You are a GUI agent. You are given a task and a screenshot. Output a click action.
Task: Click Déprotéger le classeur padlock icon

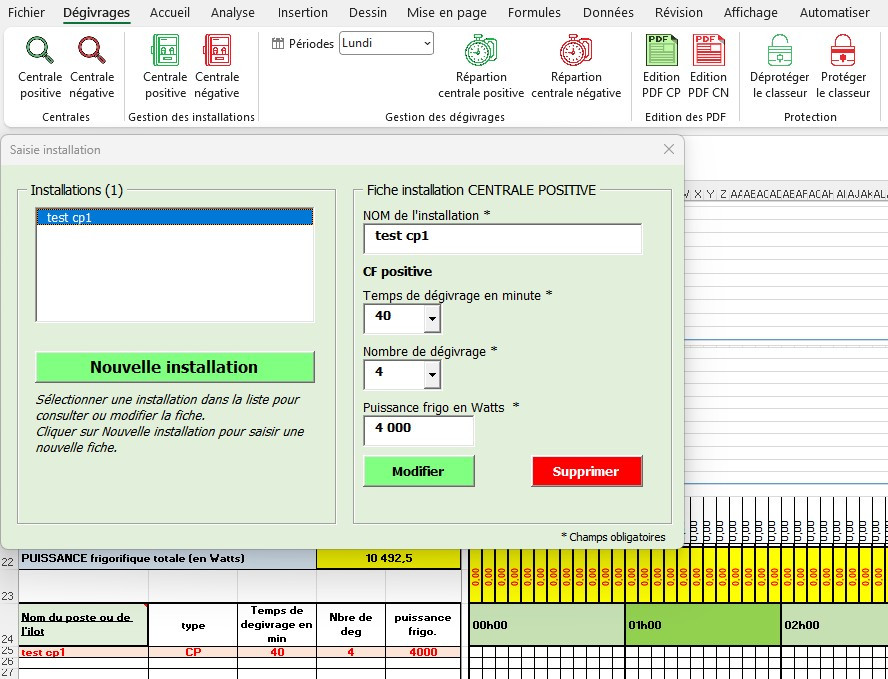coord(779,51)
